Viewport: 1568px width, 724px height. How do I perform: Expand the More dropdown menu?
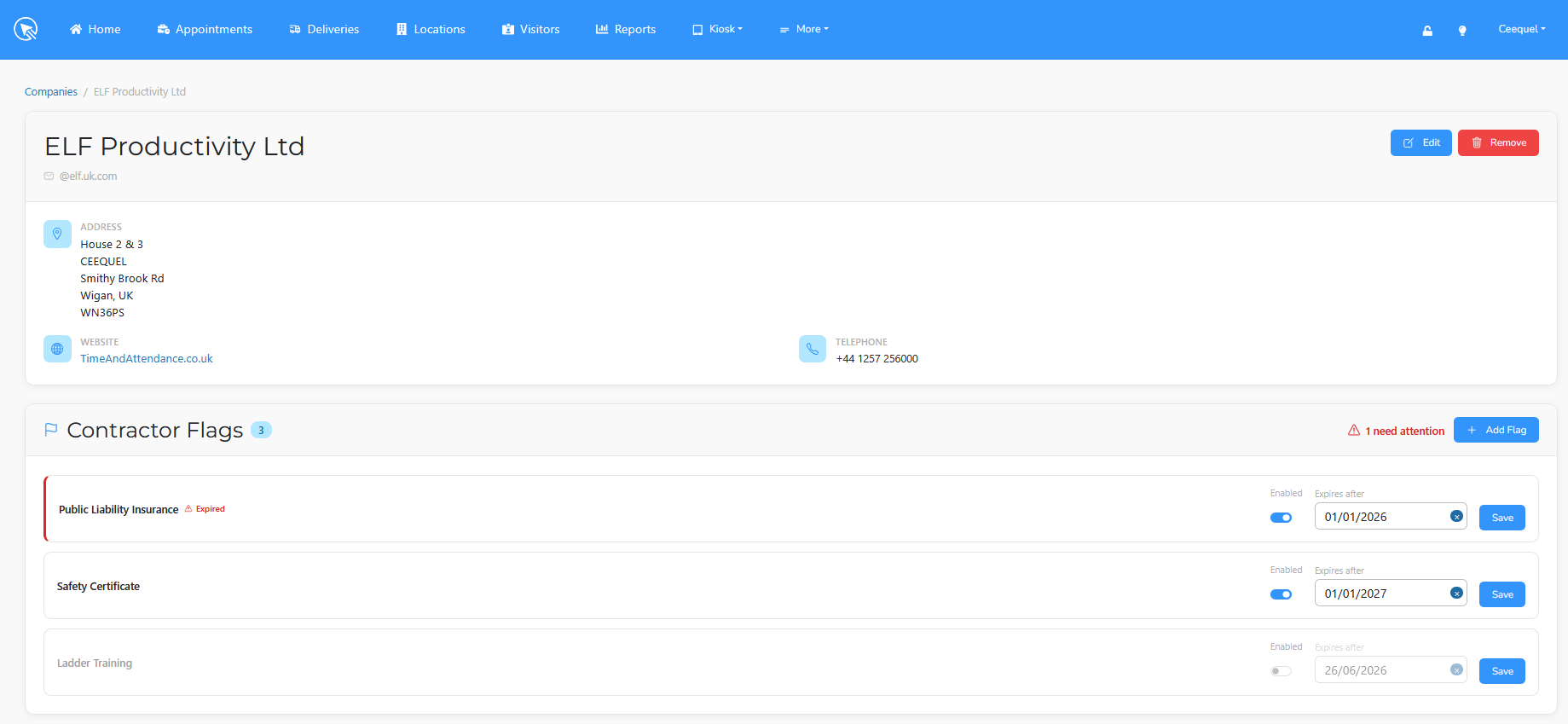point(804,29)
